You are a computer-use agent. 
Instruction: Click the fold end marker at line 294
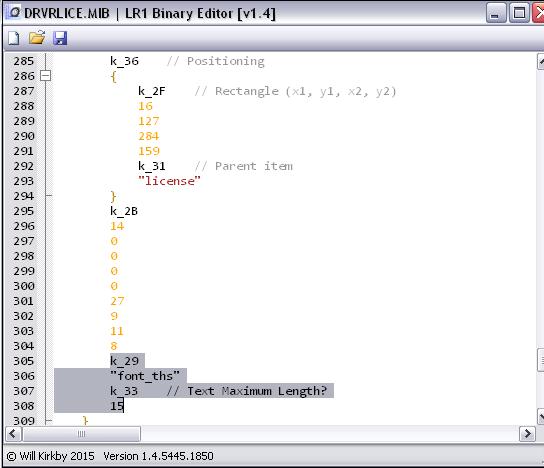pos(49,196)
